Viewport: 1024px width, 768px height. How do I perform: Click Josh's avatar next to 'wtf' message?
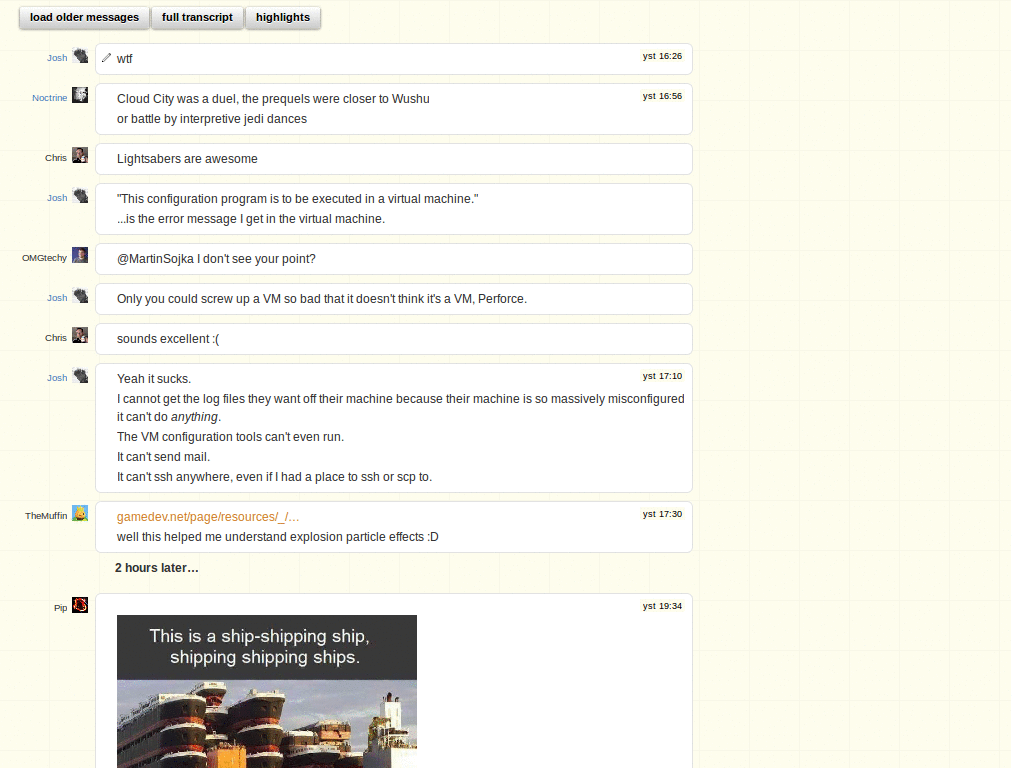point(80,56)
